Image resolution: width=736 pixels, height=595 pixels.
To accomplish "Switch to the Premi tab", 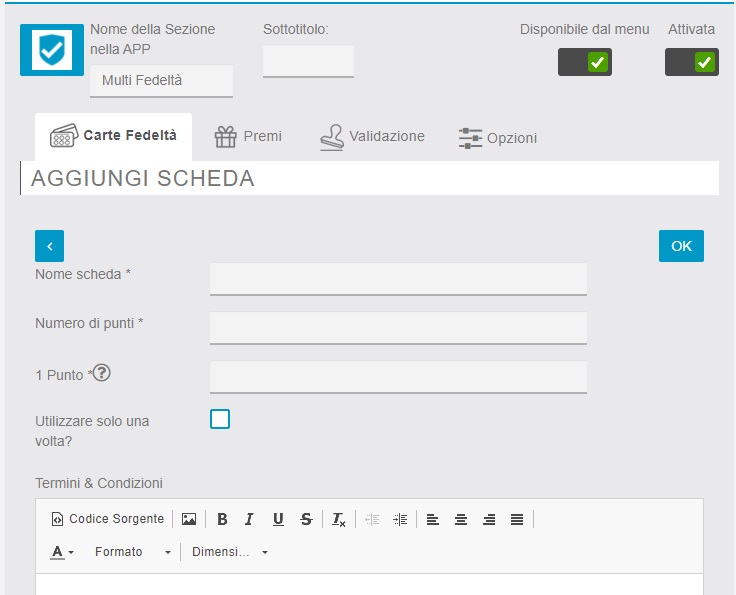I will [249, 137].
